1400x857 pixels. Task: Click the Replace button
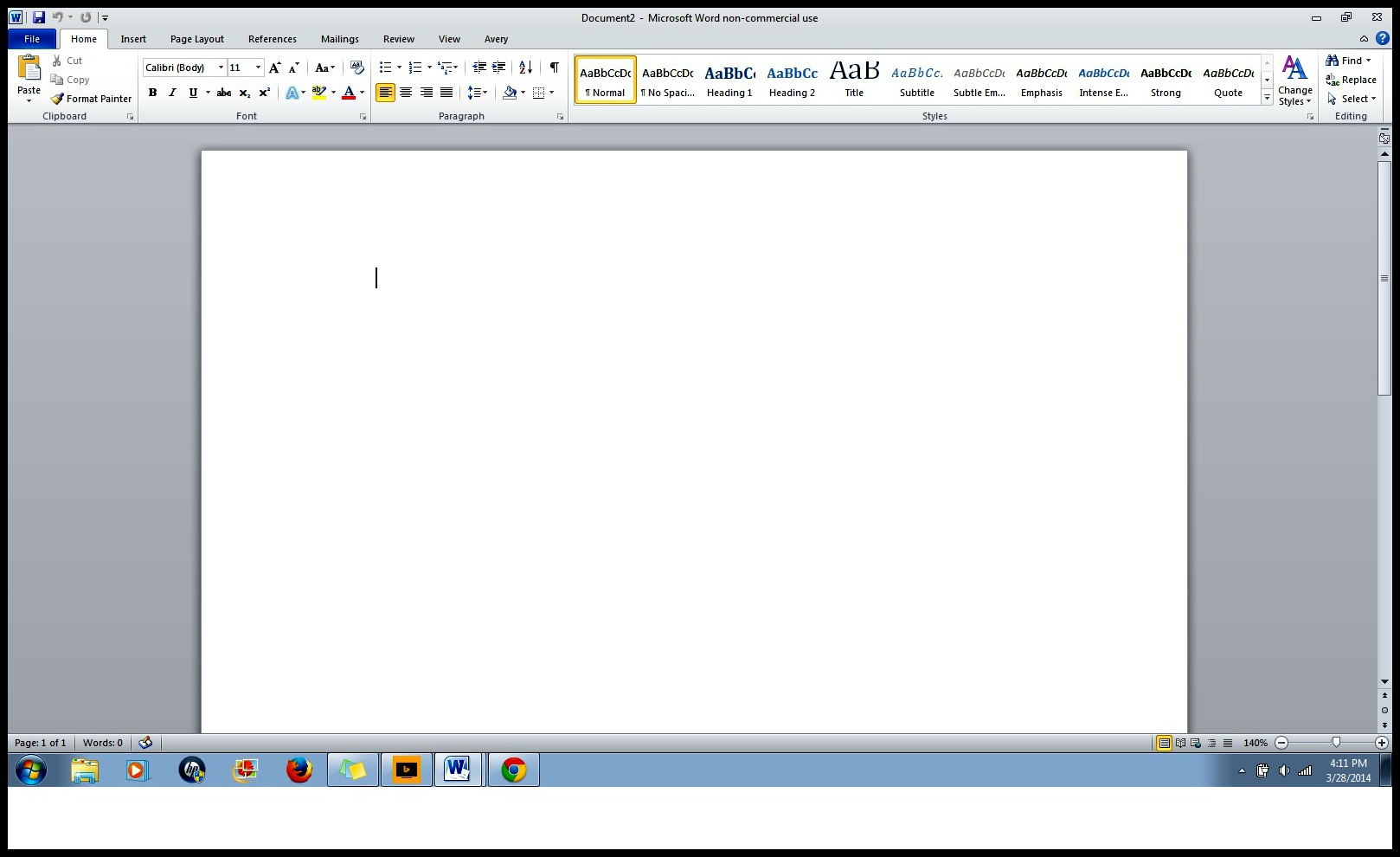point(1351,80)
